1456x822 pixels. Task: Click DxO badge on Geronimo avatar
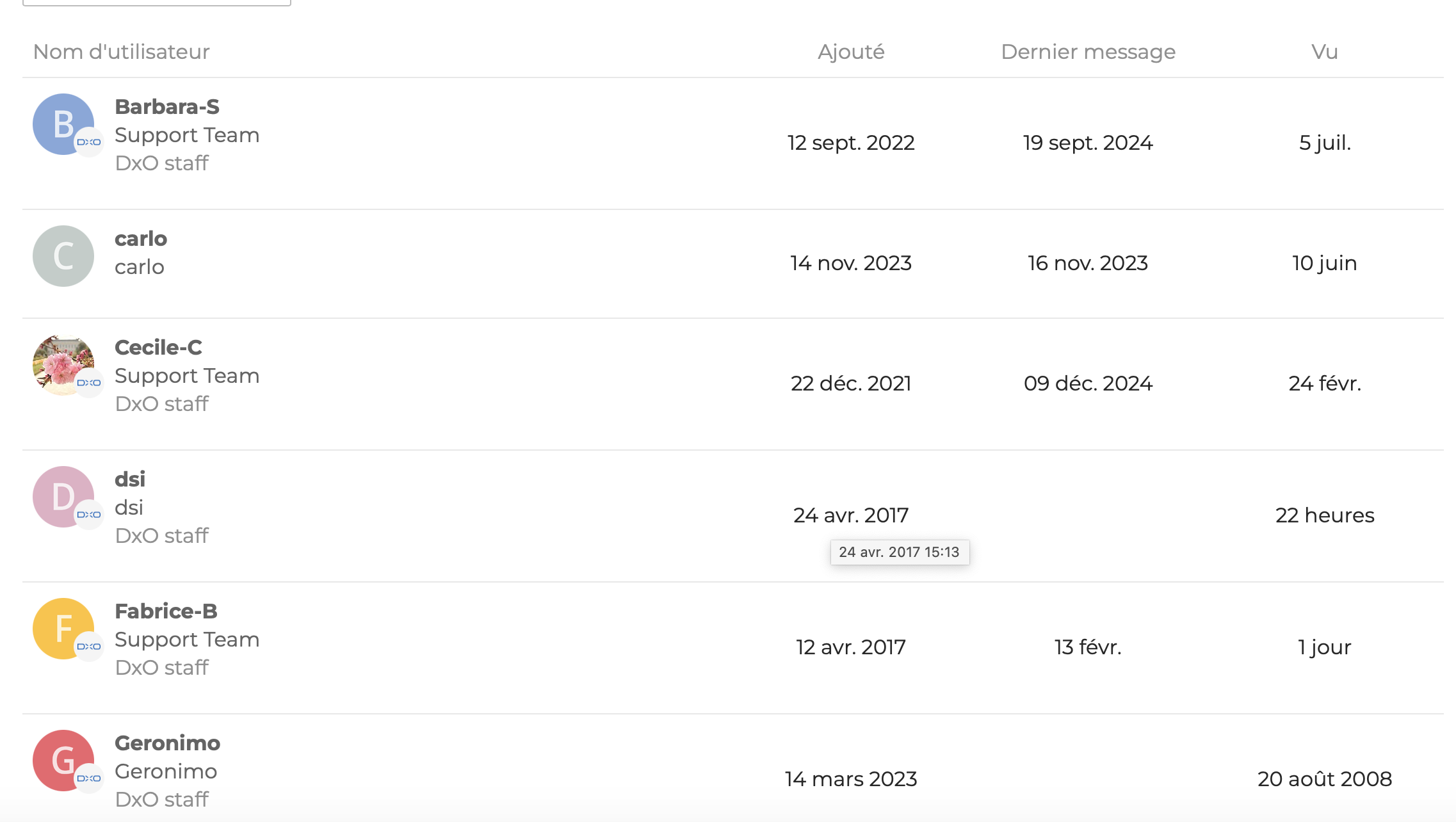click(89, 778)
